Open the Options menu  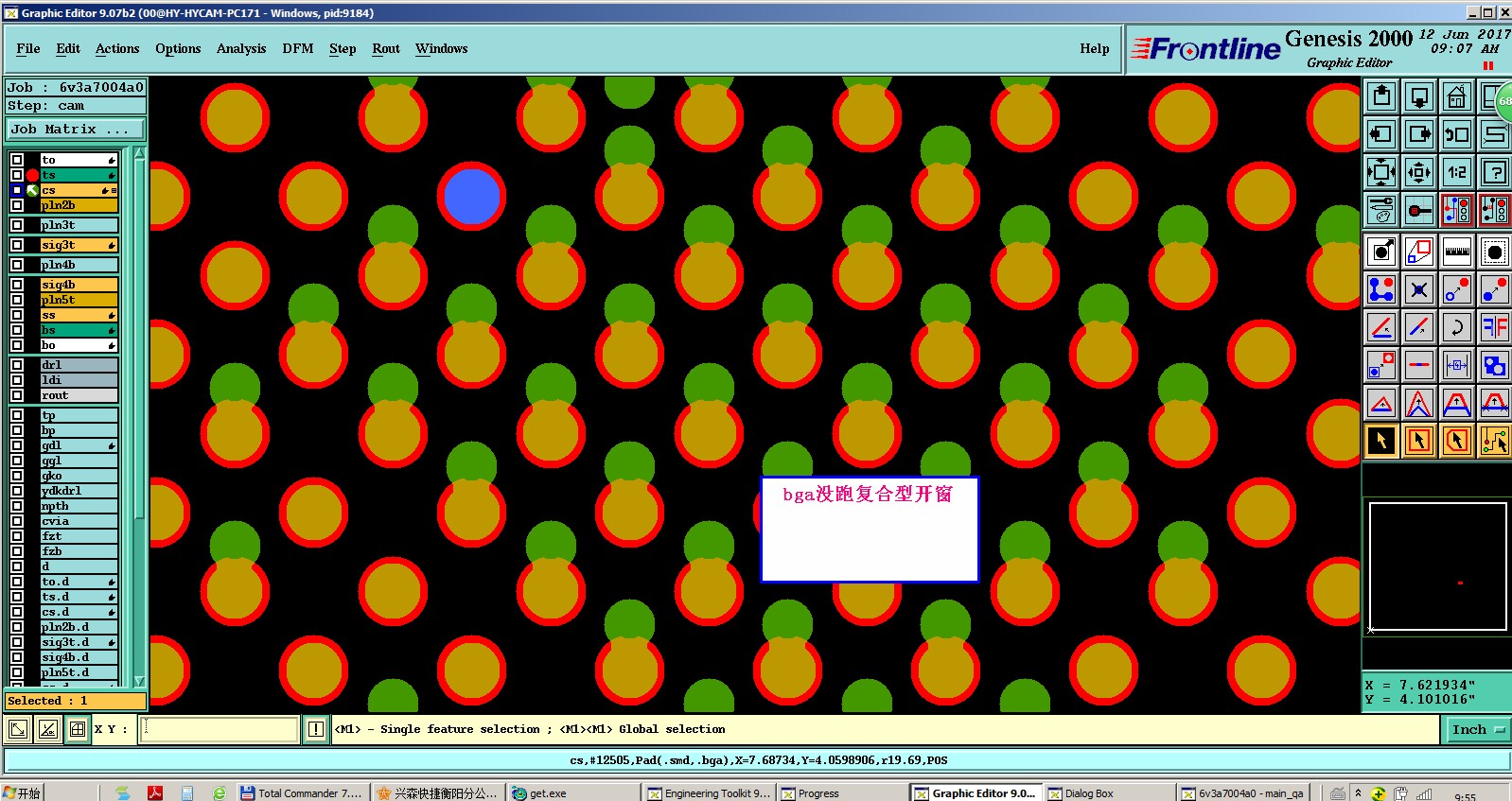coord(178,48)
